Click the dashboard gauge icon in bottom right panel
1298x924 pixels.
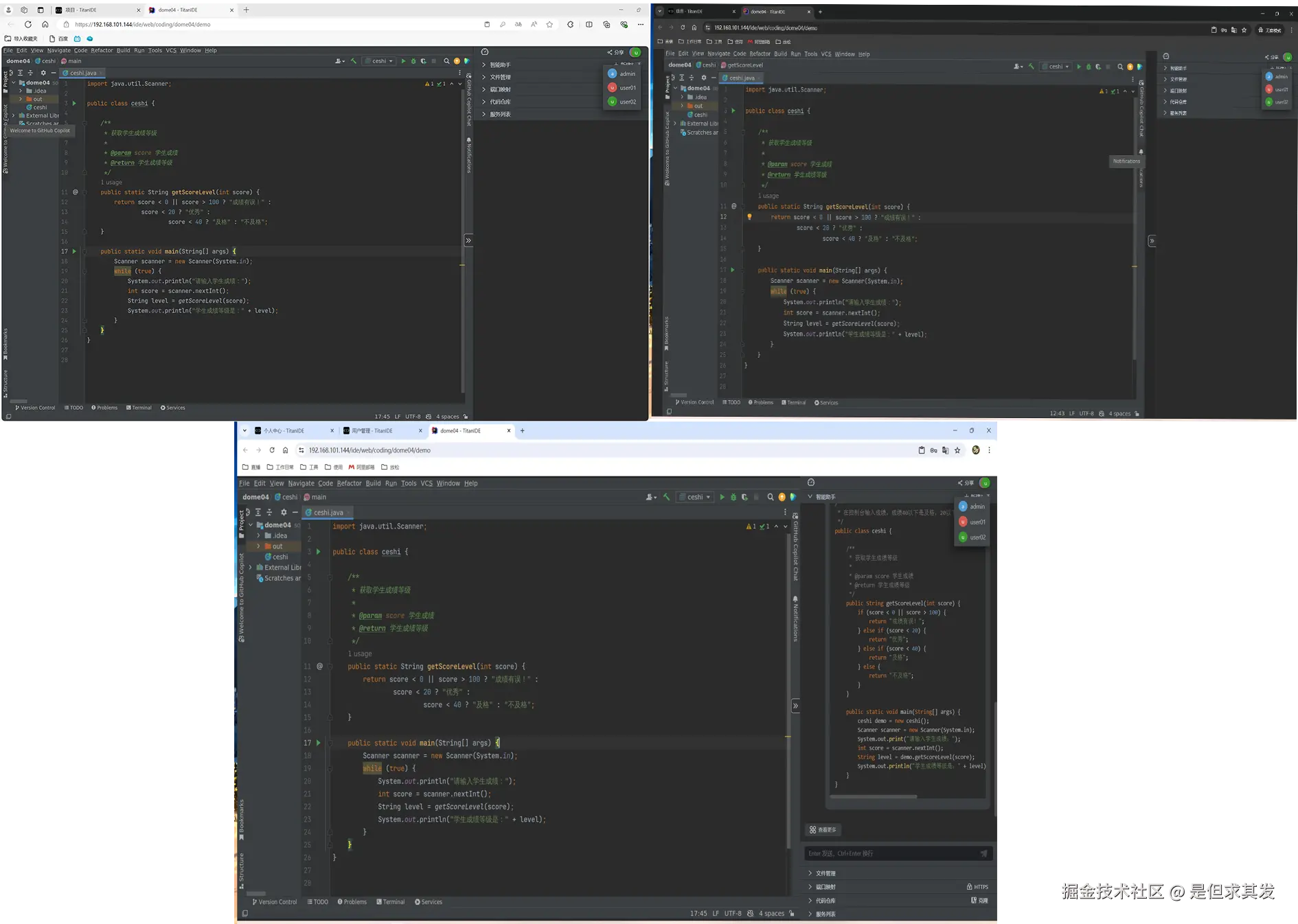coord(811,483)
